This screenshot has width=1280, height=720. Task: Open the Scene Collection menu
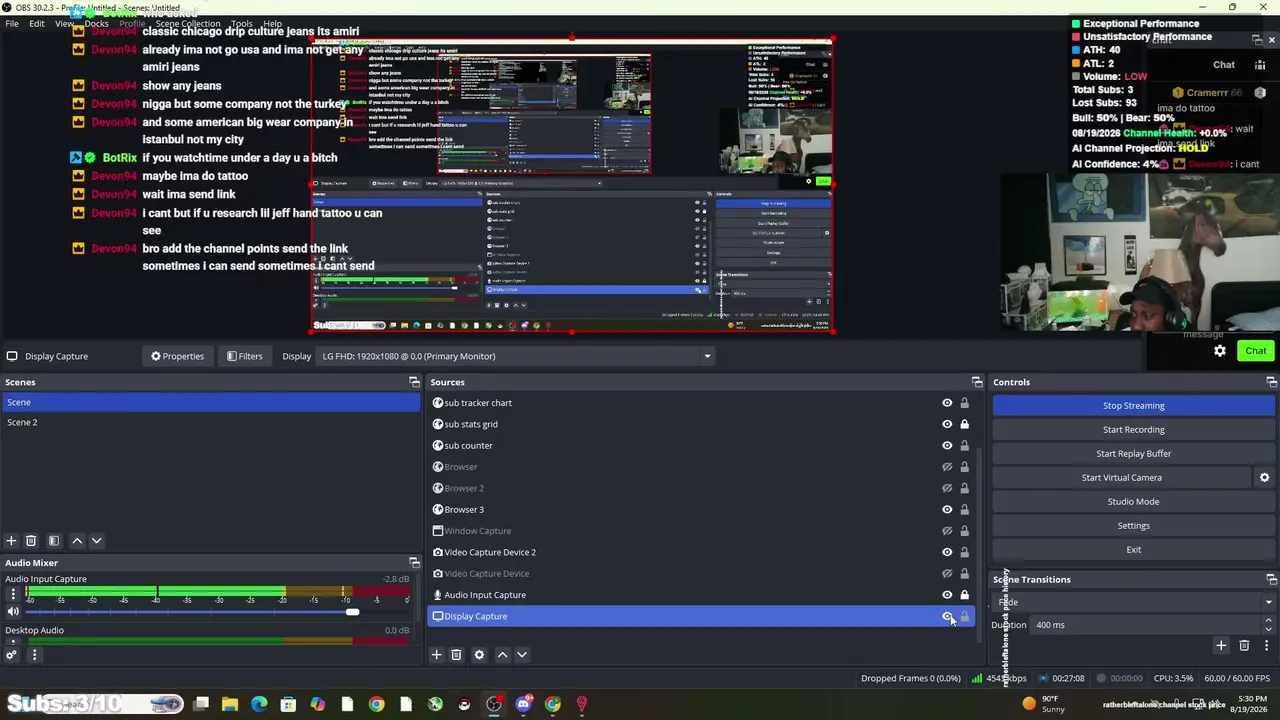pos(187,23)
